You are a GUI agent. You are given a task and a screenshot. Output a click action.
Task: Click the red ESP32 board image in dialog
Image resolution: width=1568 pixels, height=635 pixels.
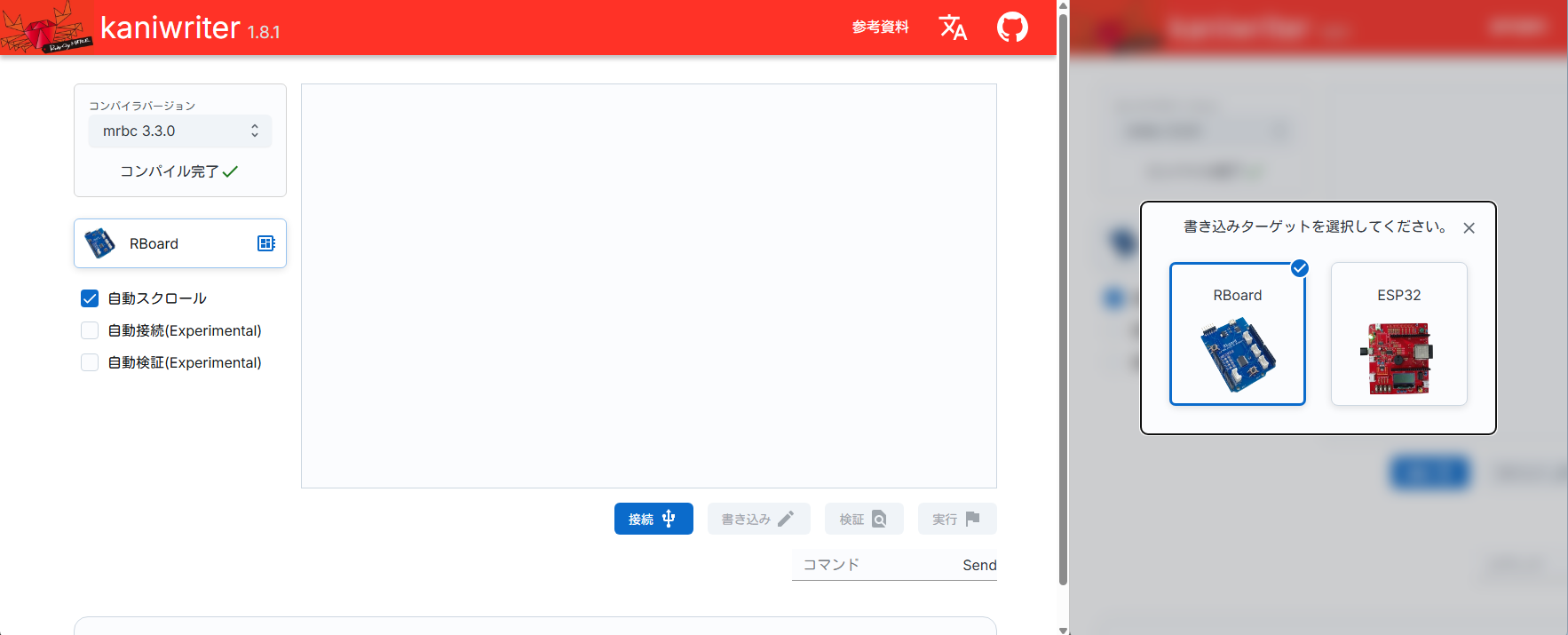[x=1399, y=358]
